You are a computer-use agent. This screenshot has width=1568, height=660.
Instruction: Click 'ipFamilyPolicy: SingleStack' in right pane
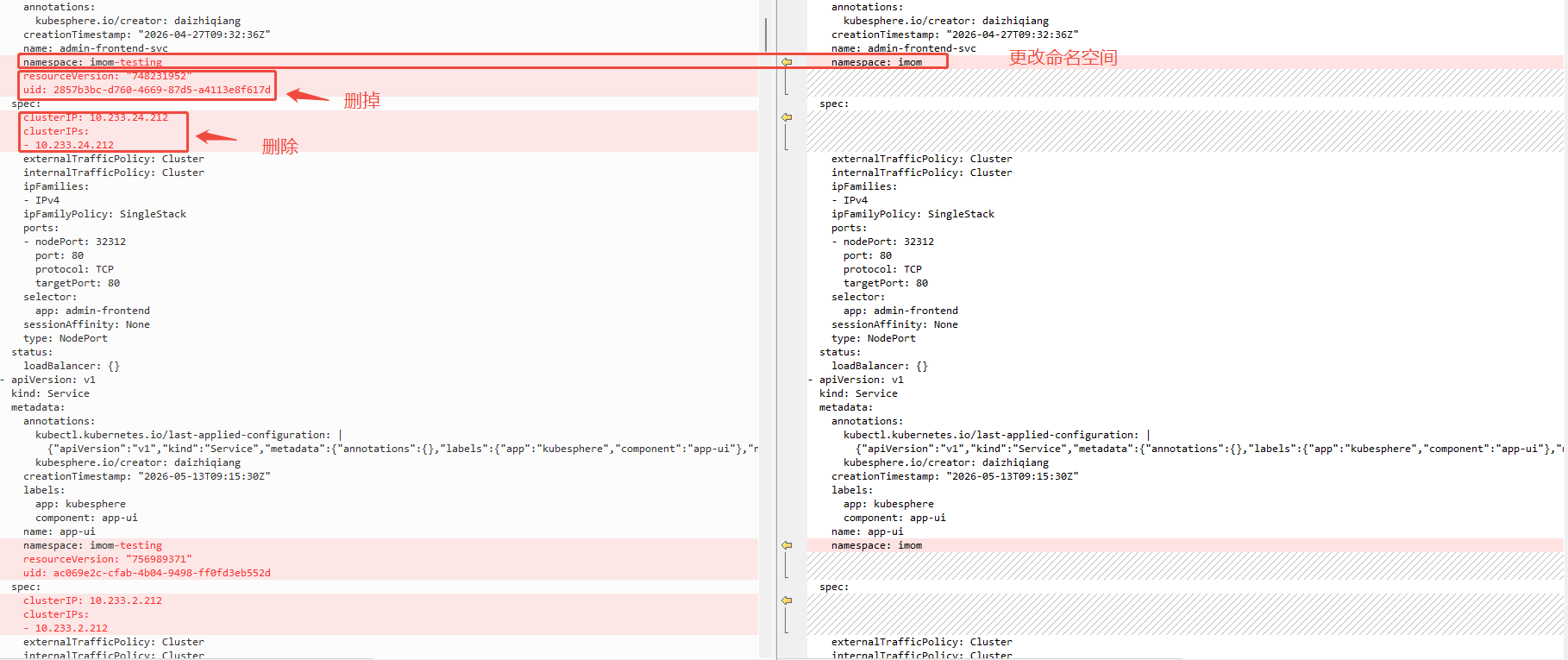pyautogui.click(x=913, y=214)
